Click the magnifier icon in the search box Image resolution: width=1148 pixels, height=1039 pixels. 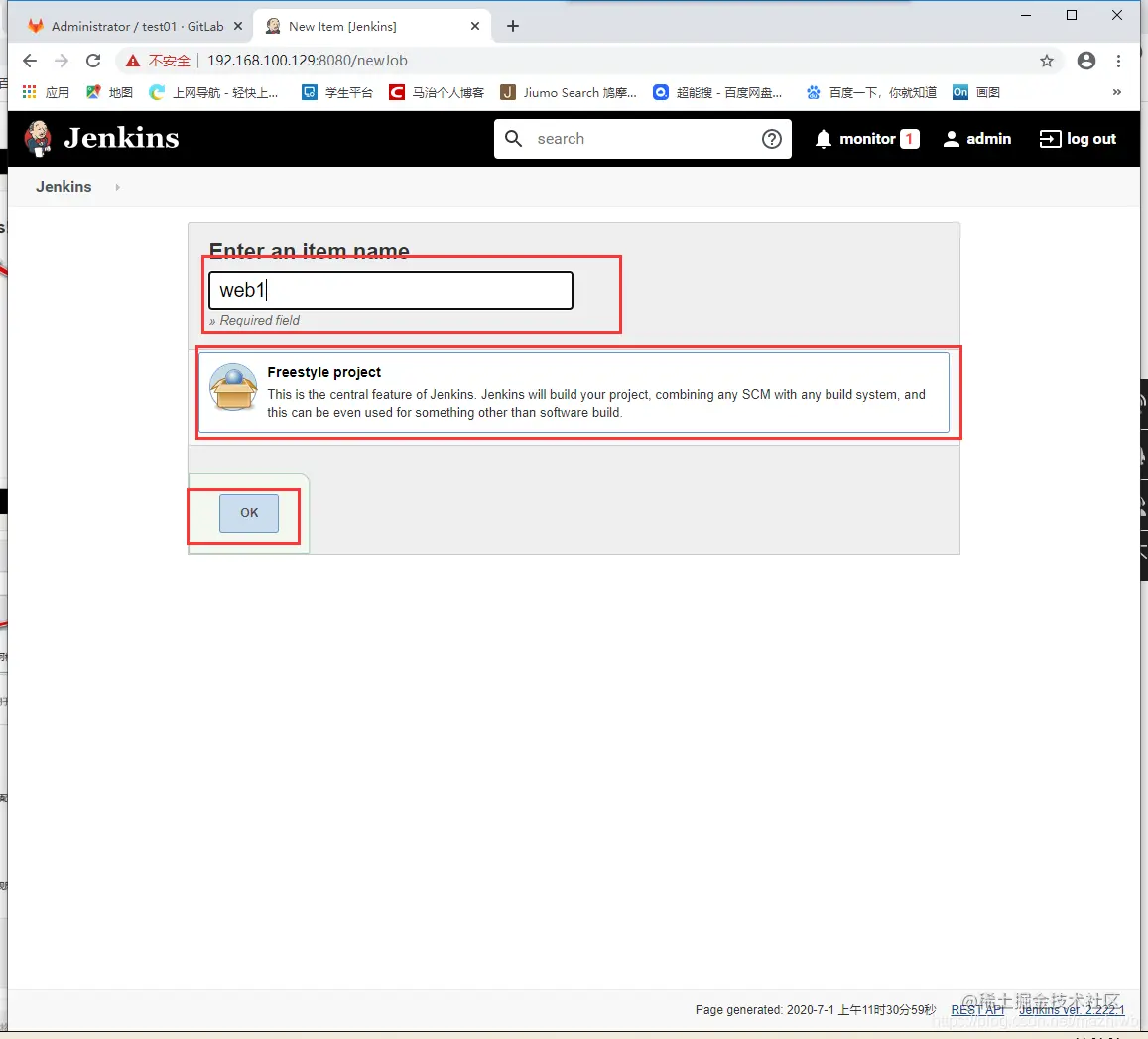(x=513, y=138)
